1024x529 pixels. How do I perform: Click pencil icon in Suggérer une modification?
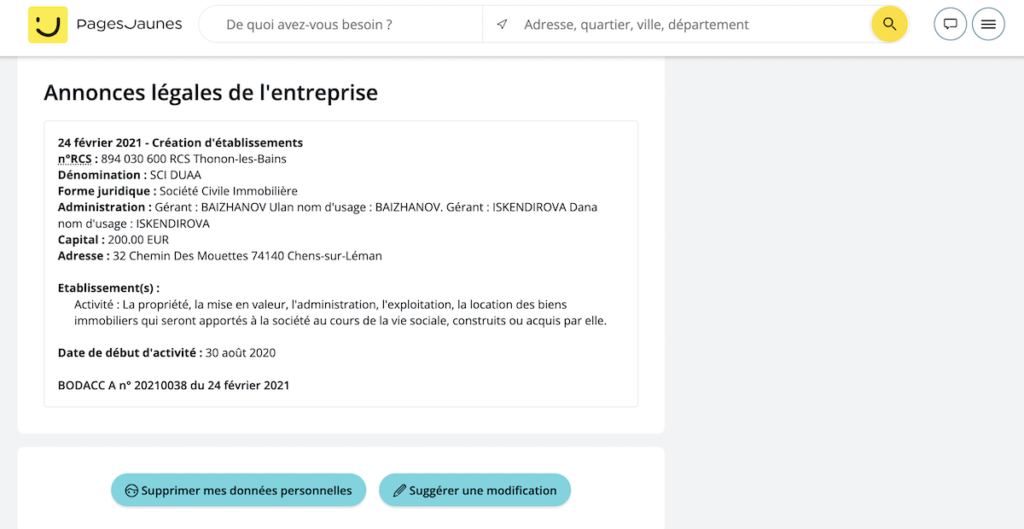[399, 491]
